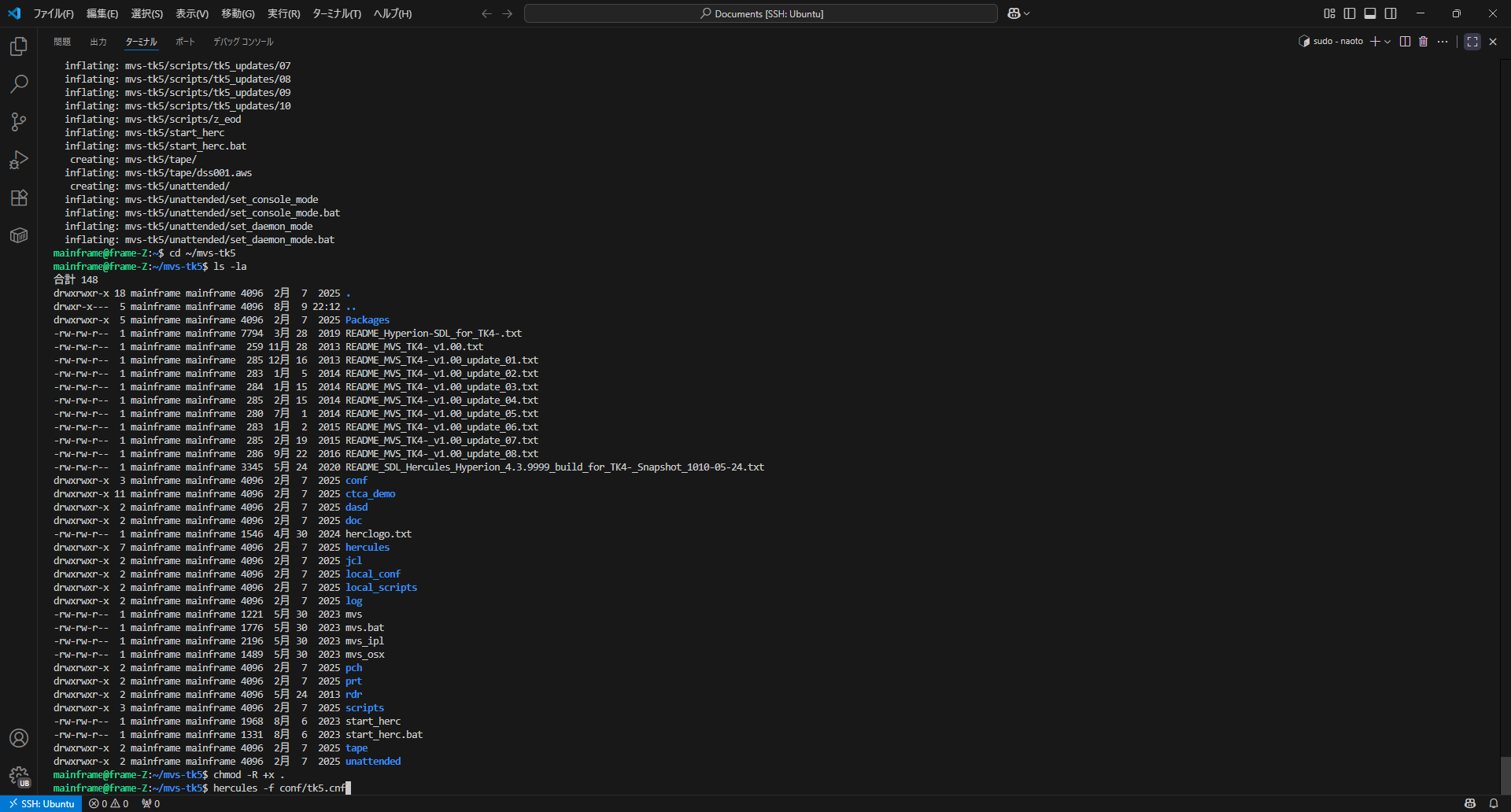1511x812 pixels.
Task: Open the Run and Debug view
Action: (x=19, y=160)
